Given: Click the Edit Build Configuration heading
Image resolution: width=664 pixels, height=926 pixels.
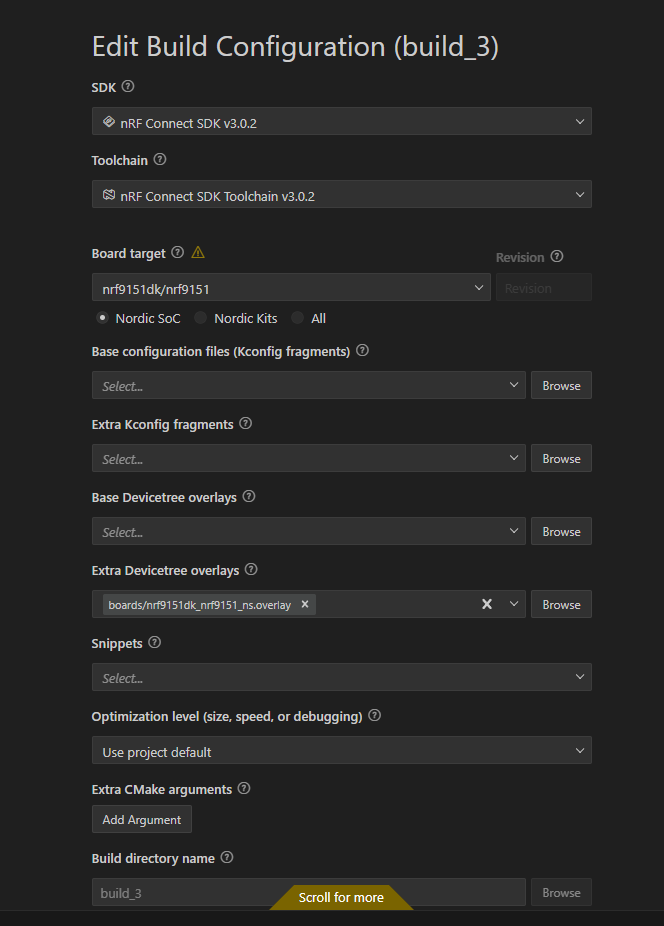Looking at the screenshot, I should click(x=295, y=47).
